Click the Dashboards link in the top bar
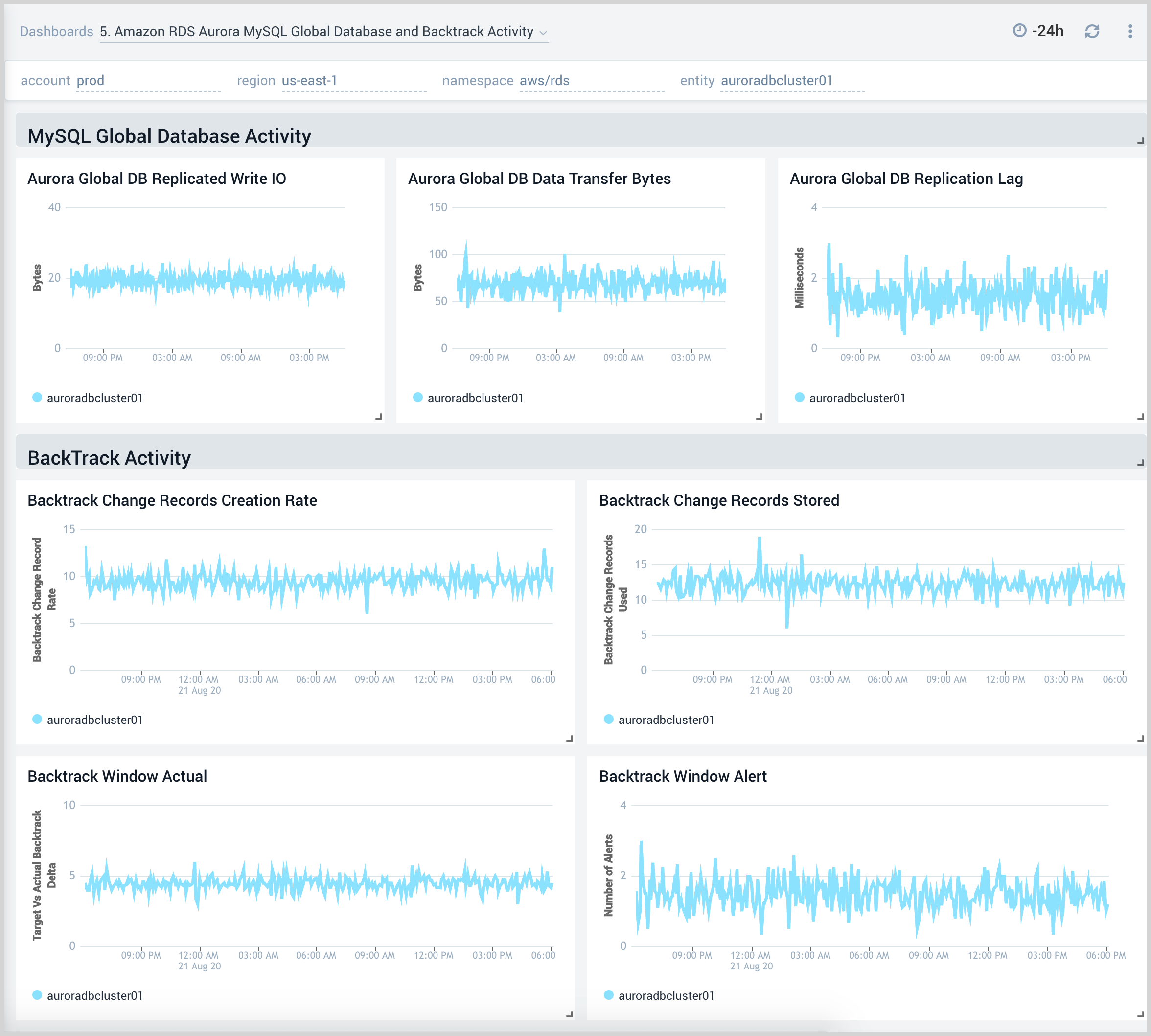Viewport: 1151px width, 1036px height. pyautogui.click(x=56, y=31)
